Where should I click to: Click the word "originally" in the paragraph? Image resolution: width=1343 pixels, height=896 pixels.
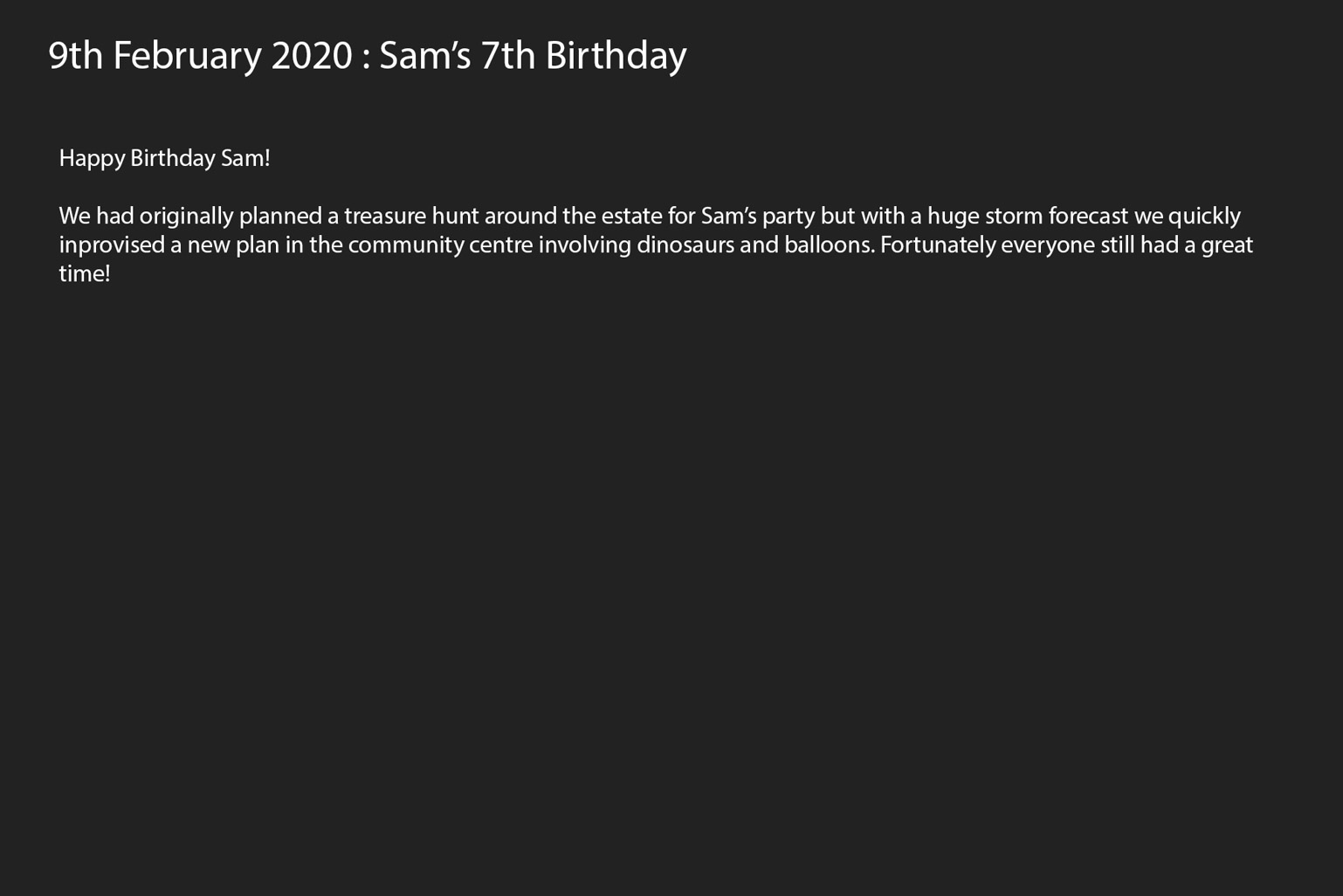[x=187, y=217]
